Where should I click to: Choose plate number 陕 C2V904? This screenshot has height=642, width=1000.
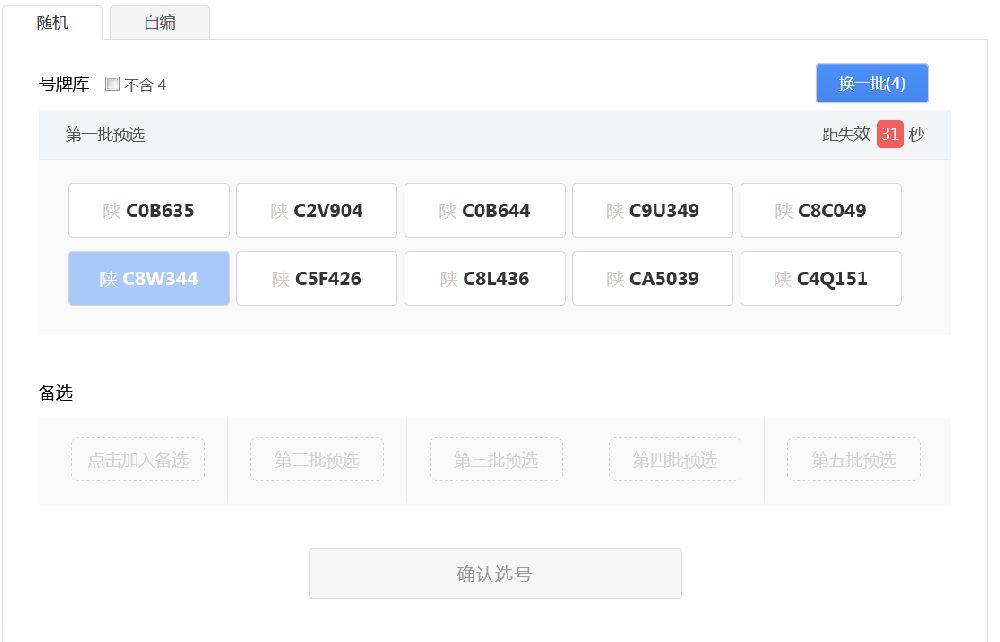coord(317,211)
